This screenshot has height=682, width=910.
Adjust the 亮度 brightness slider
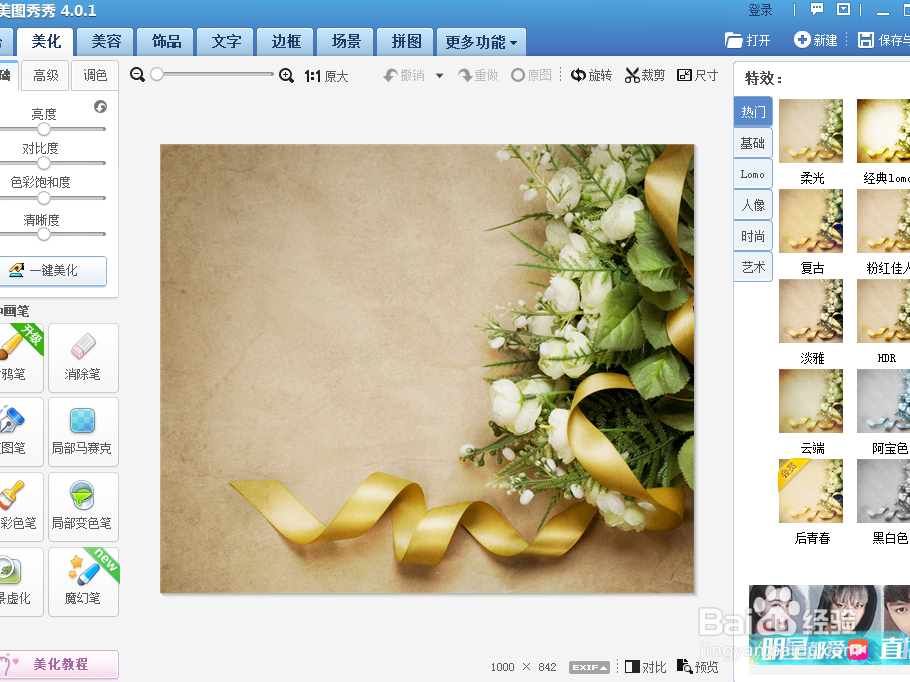(x=42, y=129)
